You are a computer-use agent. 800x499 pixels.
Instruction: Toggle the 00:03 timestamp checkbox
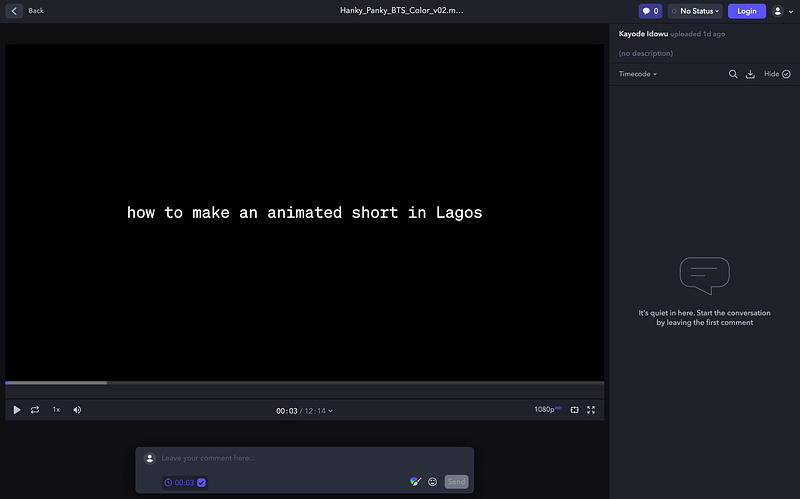point(201,482)
